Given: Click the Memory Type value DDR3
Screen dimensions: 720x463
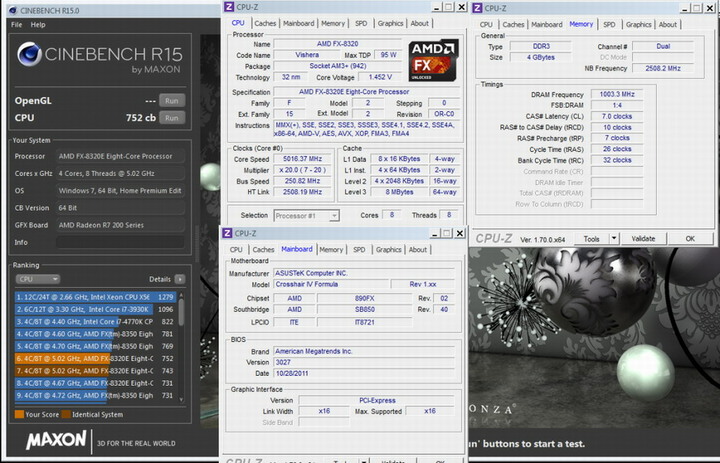Looking at the screenshot, I should click(x=541, y=46).
